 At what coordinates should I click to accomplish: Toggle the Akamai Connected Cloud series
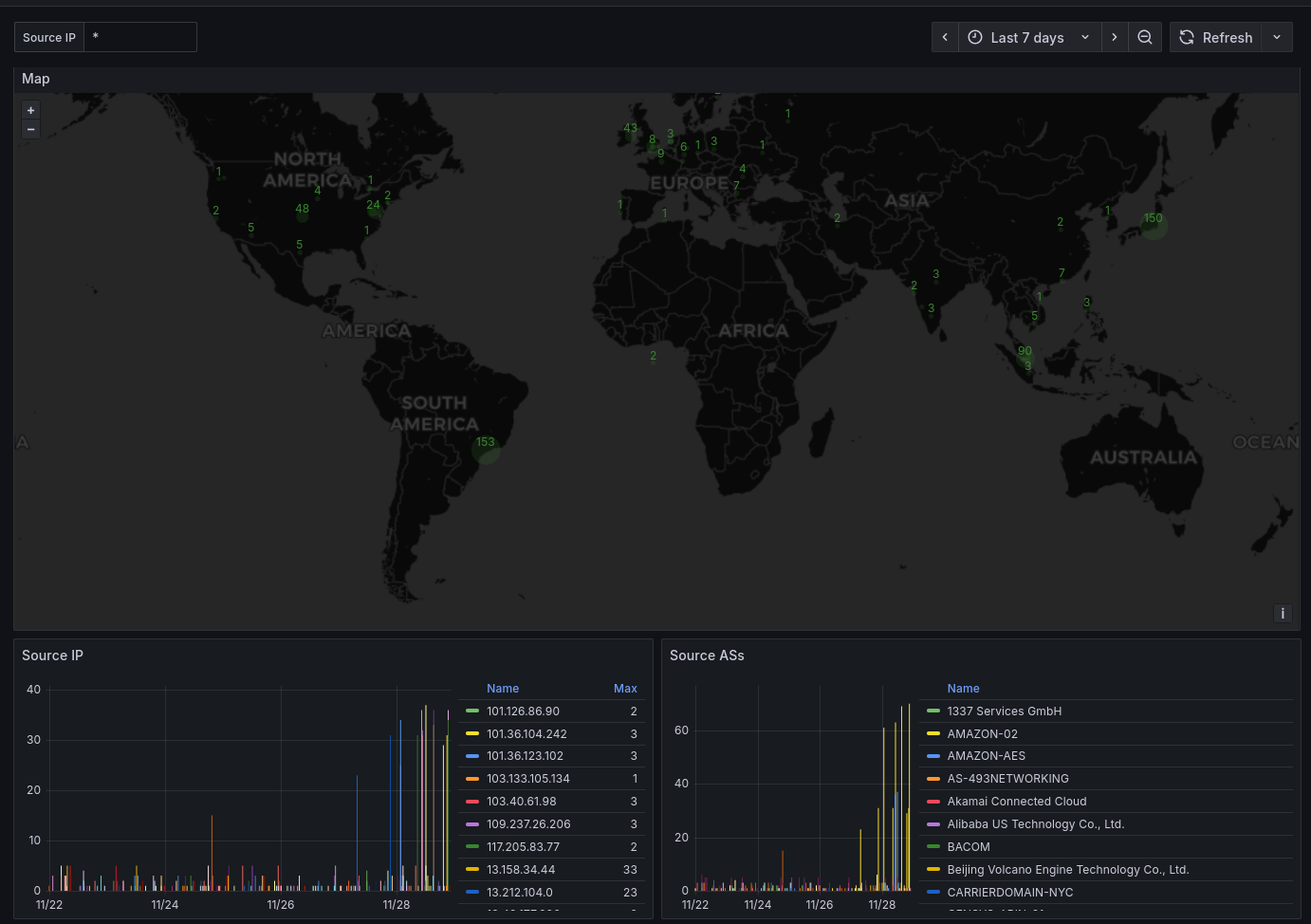[1016, 802]
